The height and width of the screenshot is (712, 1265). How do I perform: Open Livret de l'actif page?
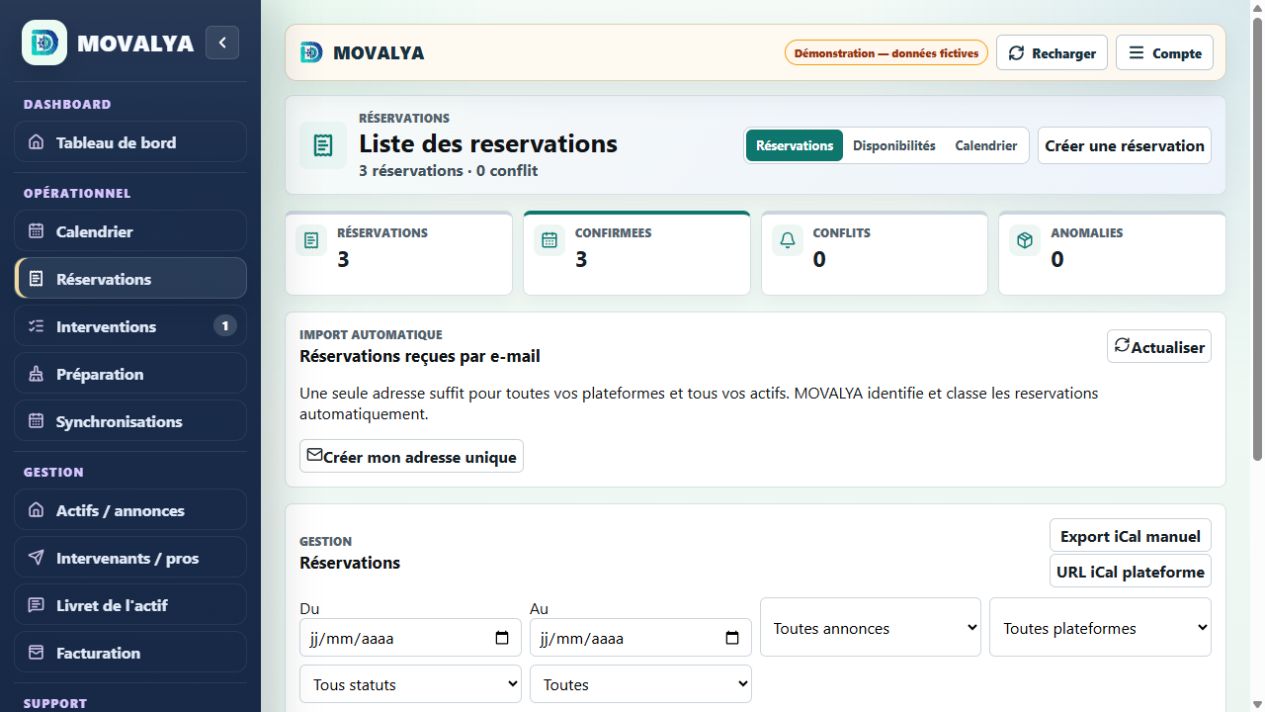[x=131, y=605]
